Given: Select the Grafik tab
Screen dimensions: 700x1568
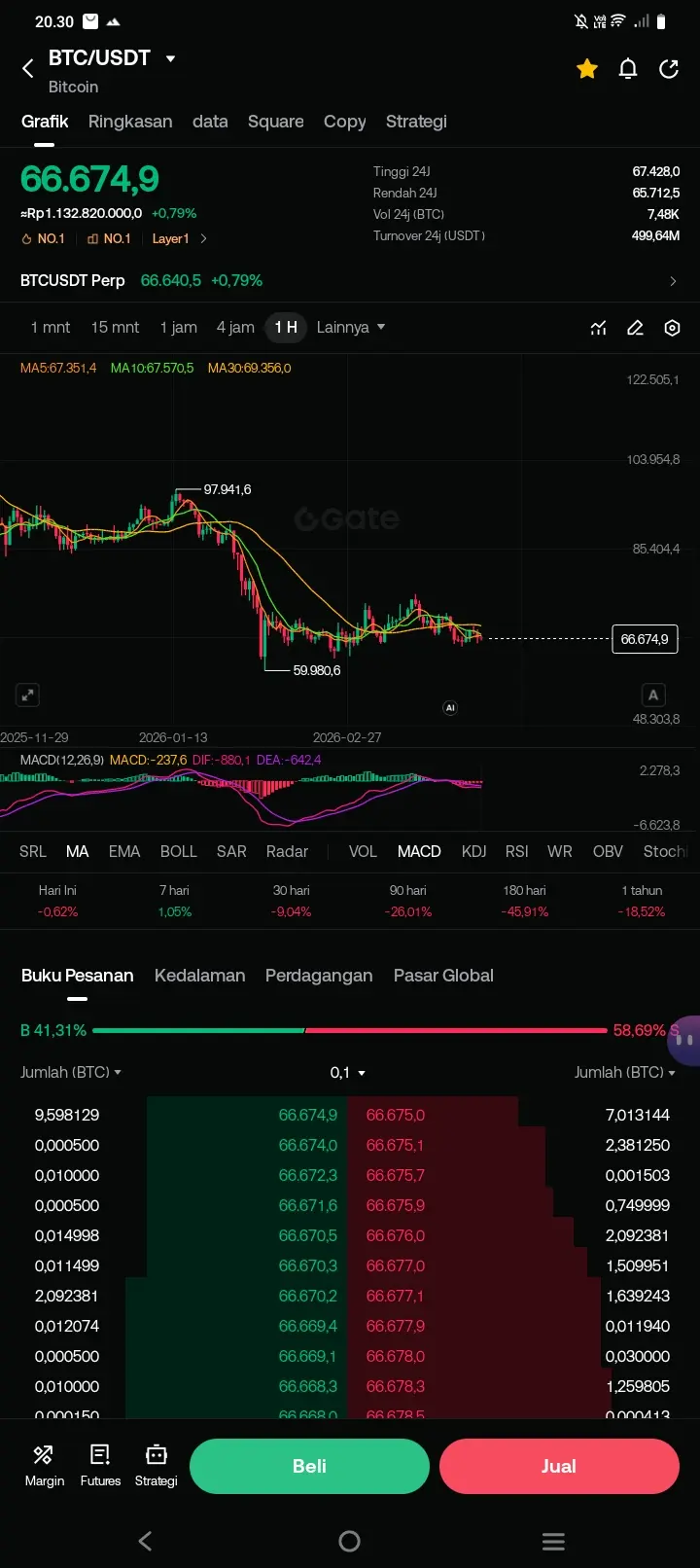Looking at the screenshot, I should coord(45,122).
